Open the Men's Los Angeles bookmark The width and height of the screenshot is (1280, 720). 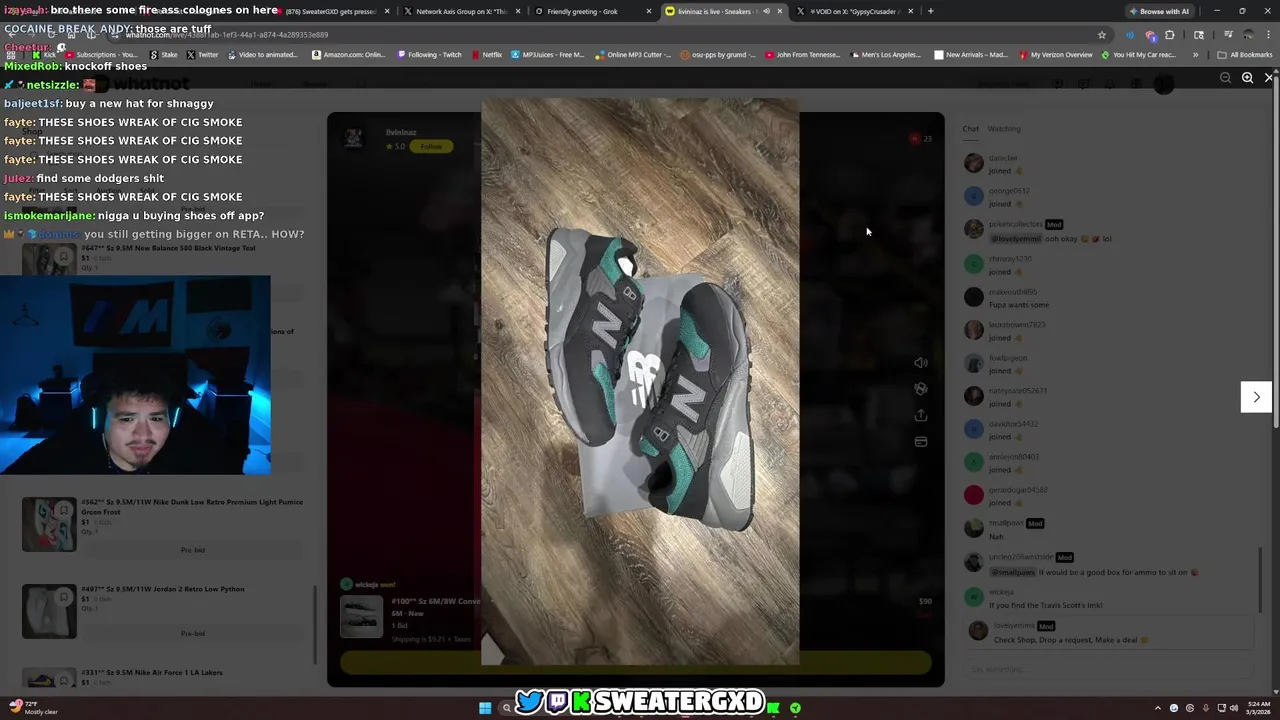click(x=885, y=55)
